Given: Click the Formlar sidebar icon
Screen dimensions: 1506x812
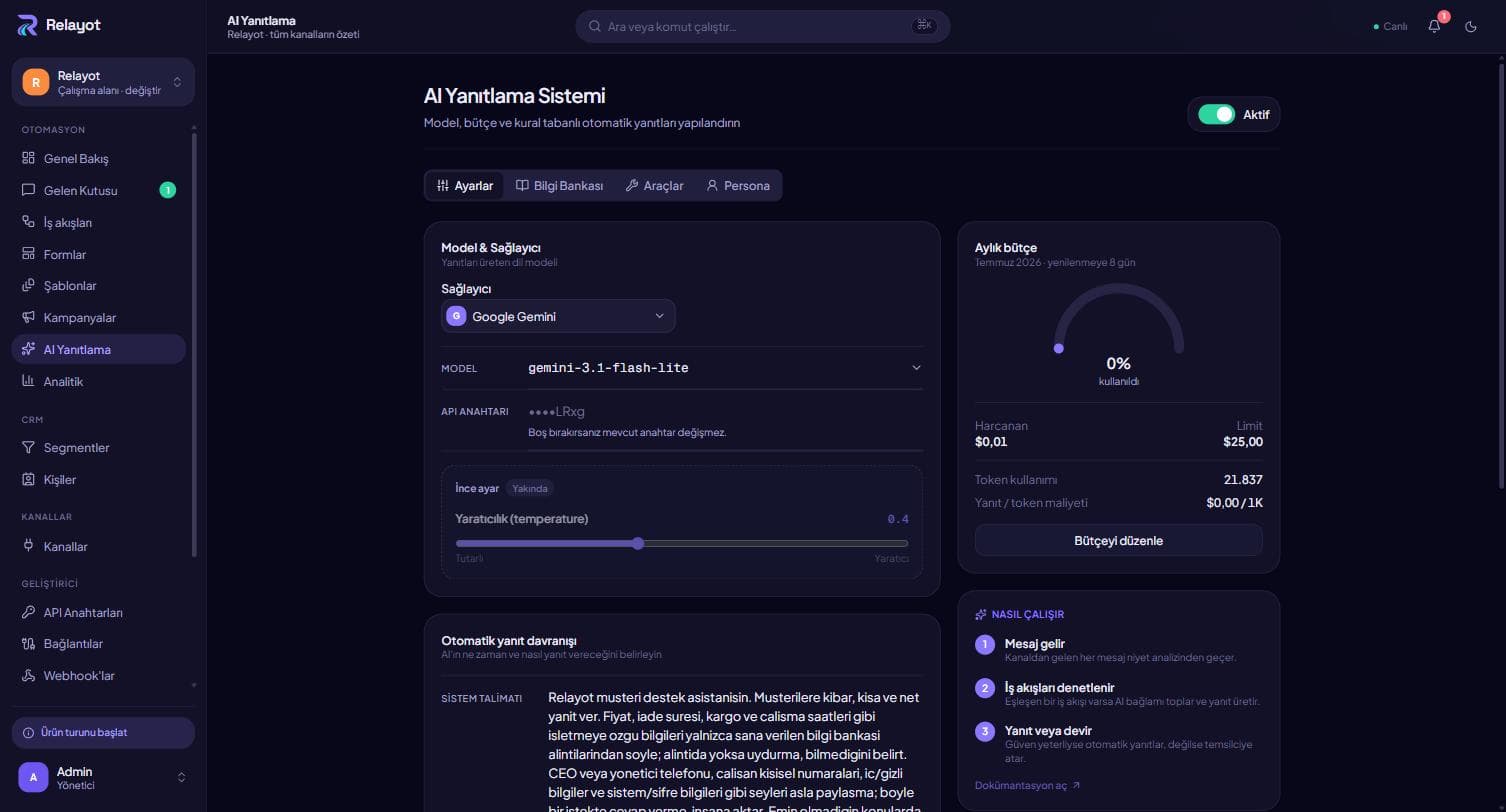Looking at the screenshot, I should [28, 254].
